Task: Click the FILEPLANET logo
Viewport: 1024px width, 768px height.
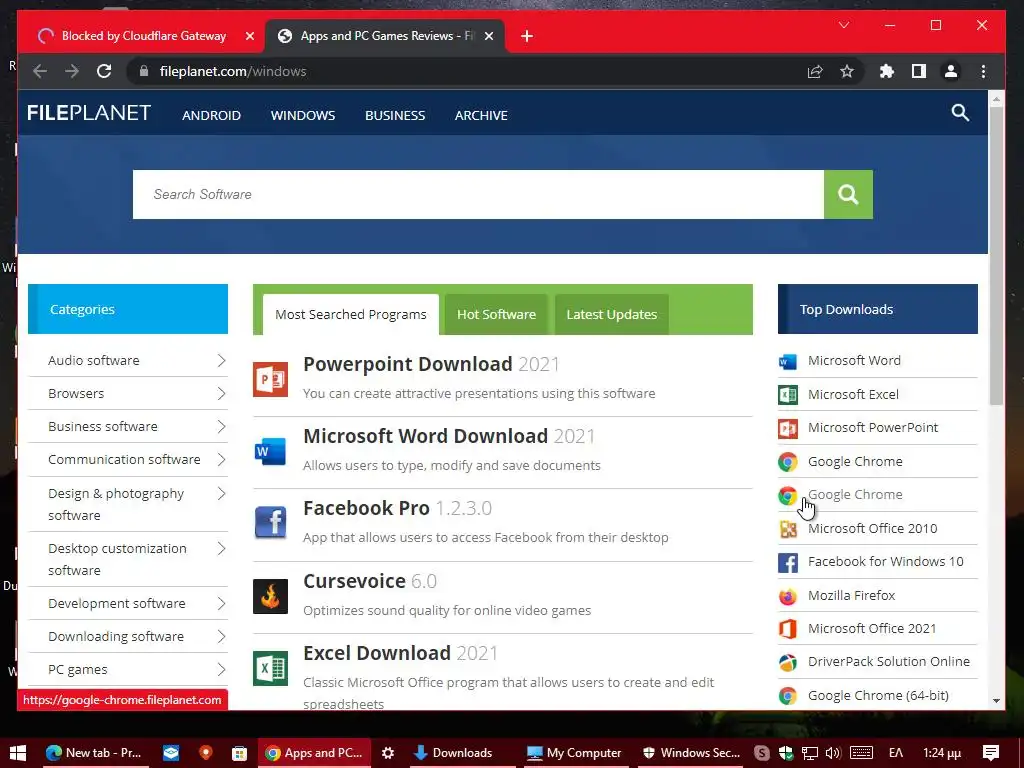Action: [x=89, y=113]
